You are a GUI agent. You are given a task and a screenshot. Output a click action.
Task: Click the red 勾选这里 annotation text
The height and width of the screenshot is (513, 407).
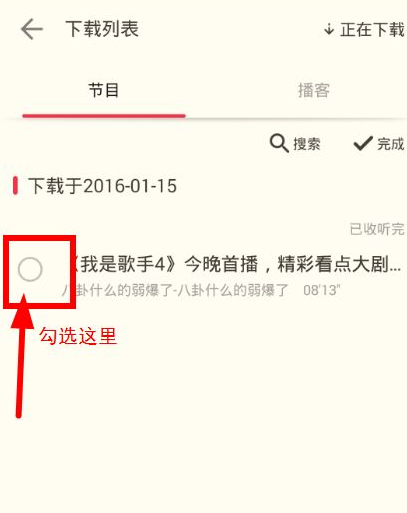(78, 336)
